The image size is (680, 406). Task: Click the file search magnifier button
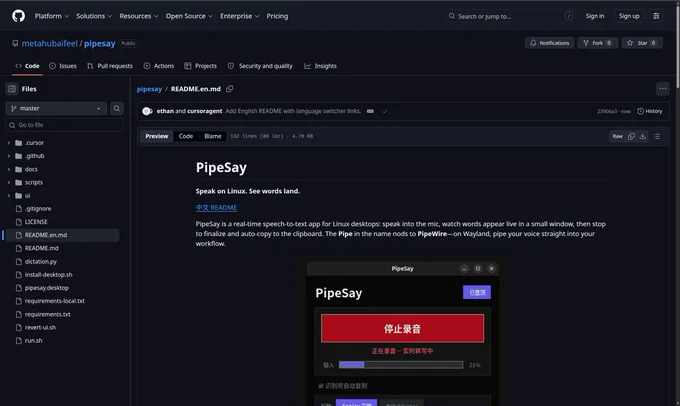click(x=117, y=108)
